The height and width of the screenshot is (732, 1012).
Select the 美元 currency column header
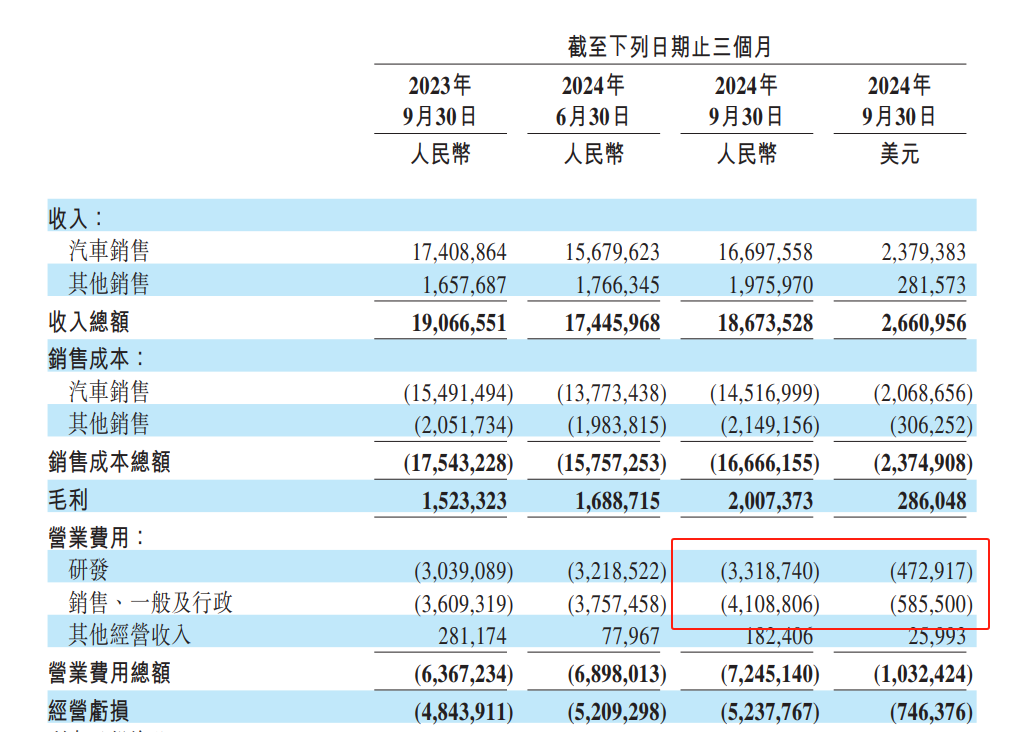pyautogui.click(x=899, y=154)
